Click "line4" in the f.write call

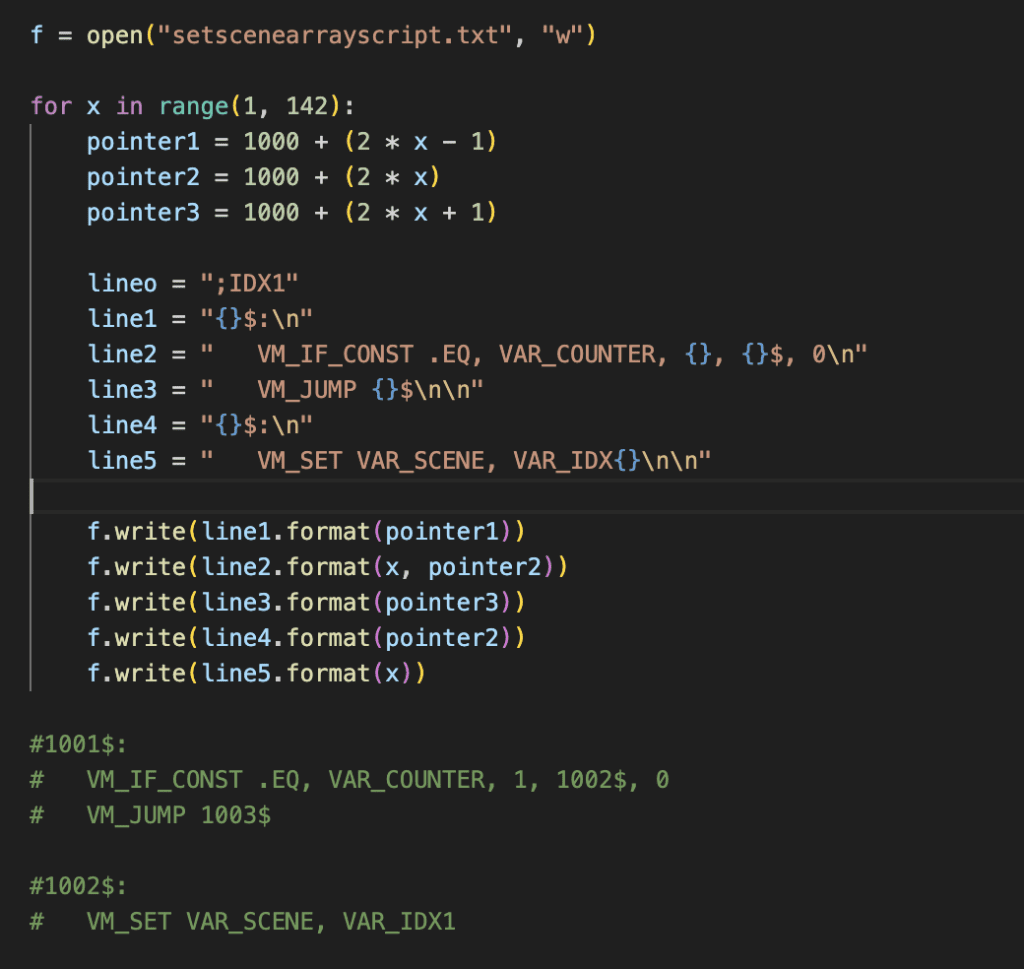(236, 637)
